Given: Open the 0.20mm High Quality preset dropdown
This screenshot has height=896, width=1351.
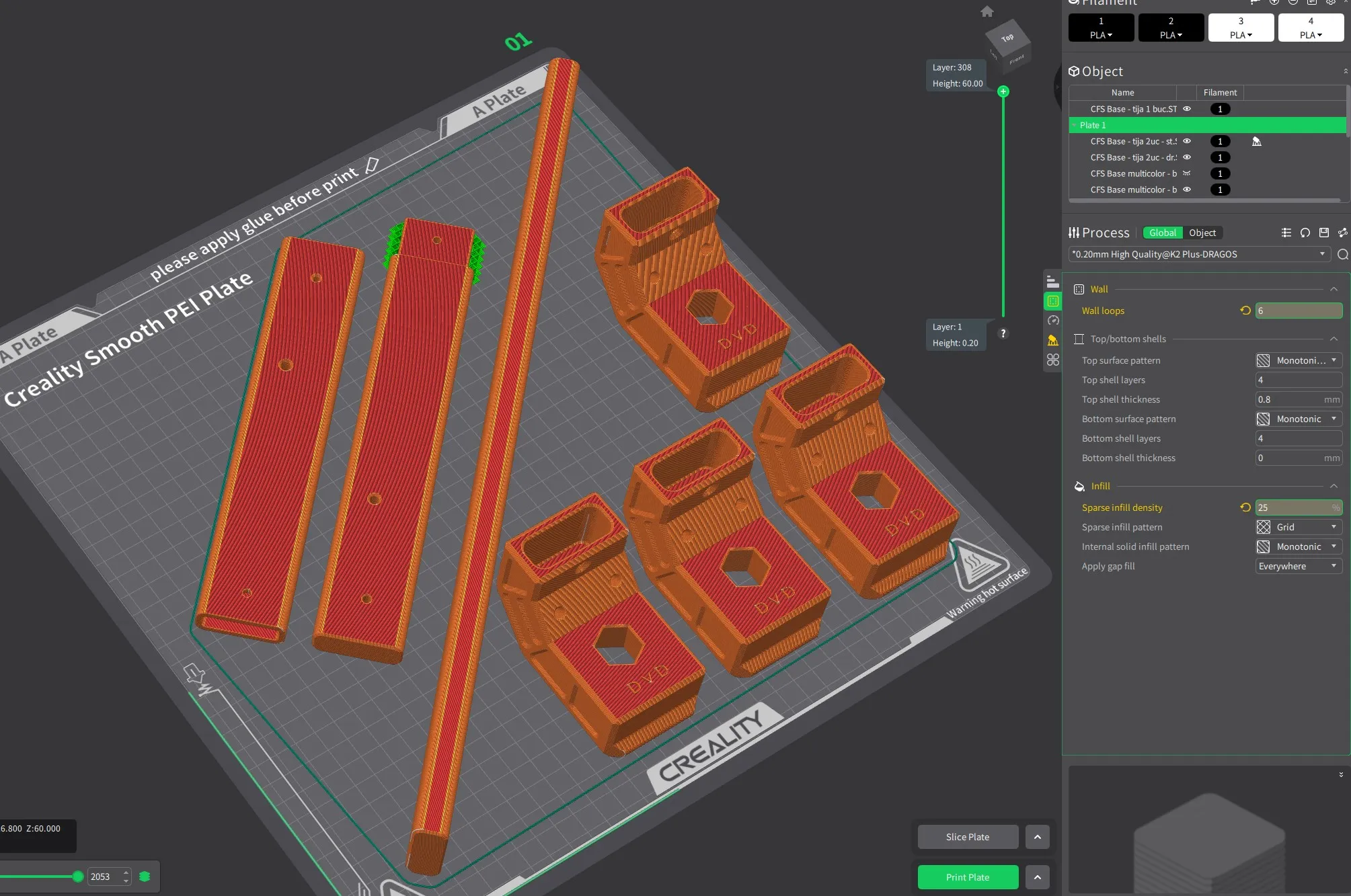Looking at the screenshot, I should point(1199,254).
